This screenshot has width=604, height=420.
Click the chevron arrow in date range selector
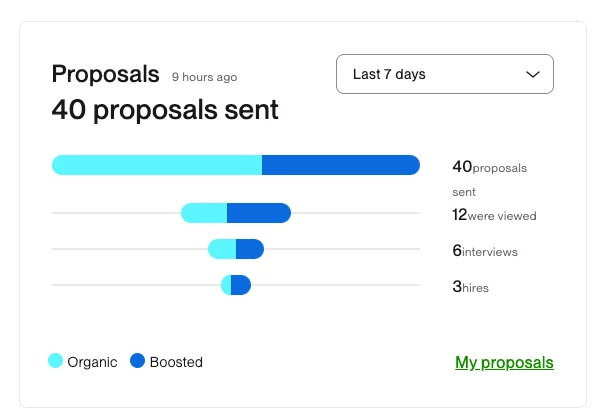(x=533, y=74)
